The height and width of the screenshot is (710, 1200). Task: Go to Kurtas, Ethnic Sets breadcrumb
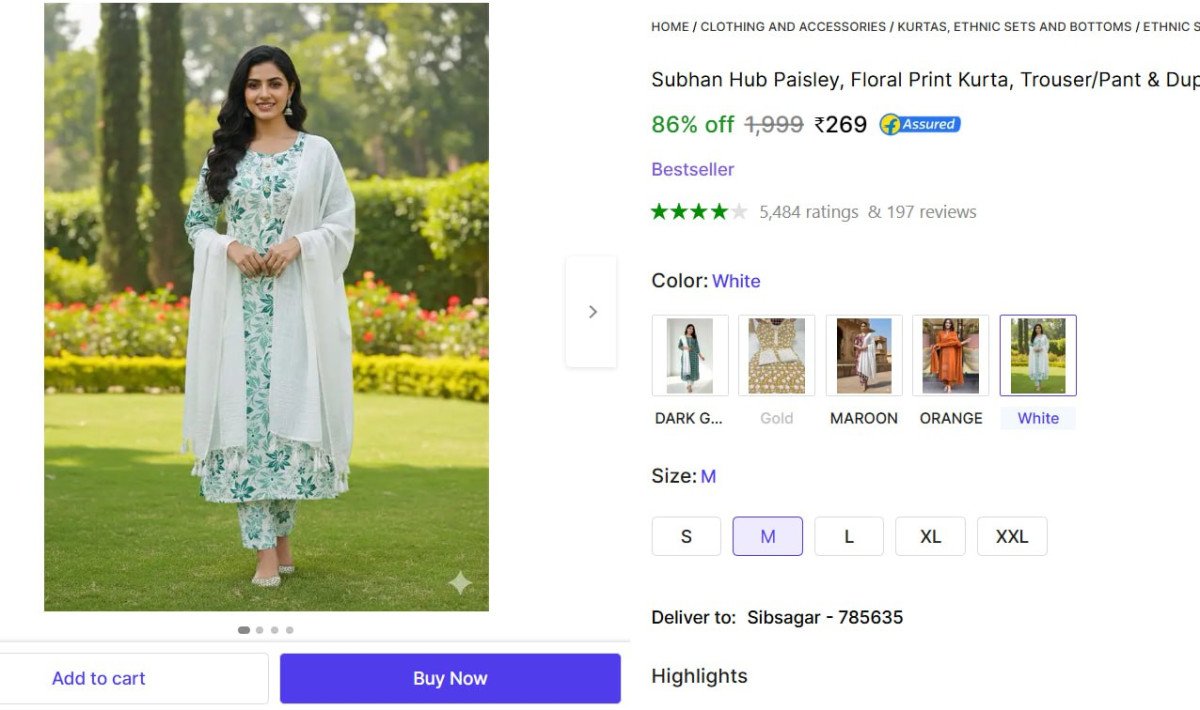pos(1014,27)
